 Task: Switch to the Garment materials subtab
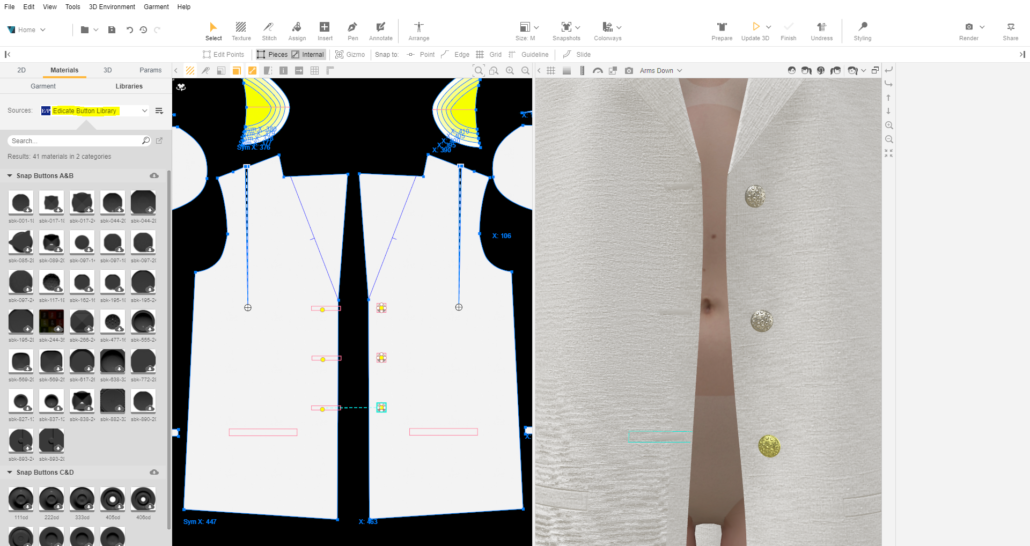click(43, 87)
